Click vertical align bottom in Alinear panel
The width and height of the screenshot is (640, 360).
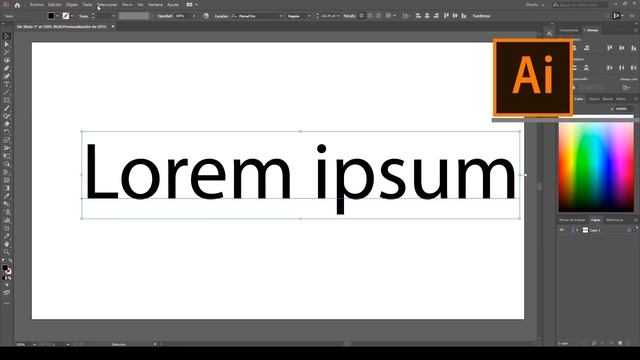633,48
